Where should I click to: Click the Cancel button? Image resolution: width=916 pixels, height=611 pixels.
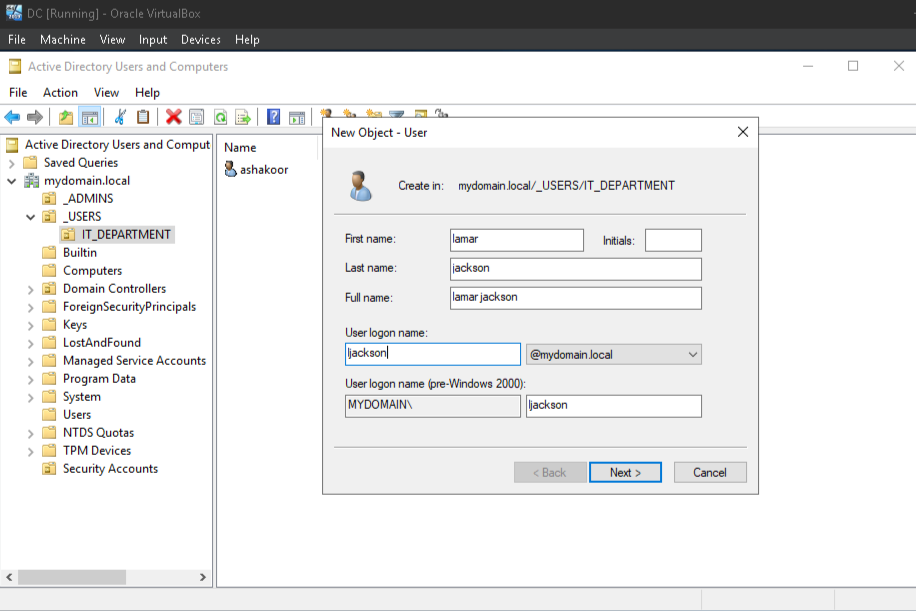point(710,473)
